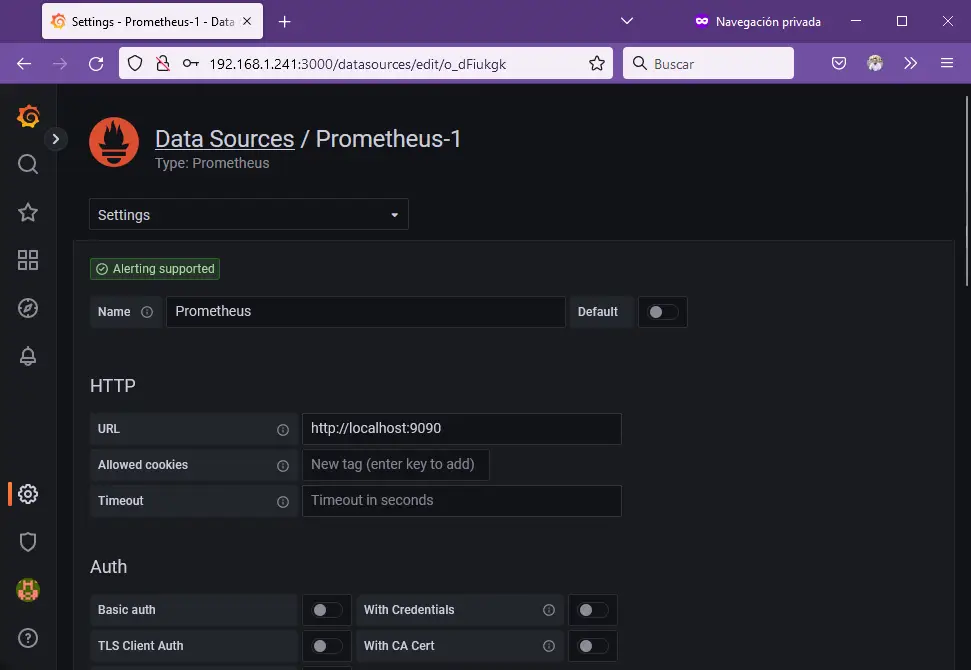
Task: Open Starred dashboards star icon in sidebar
Action: 28,212
